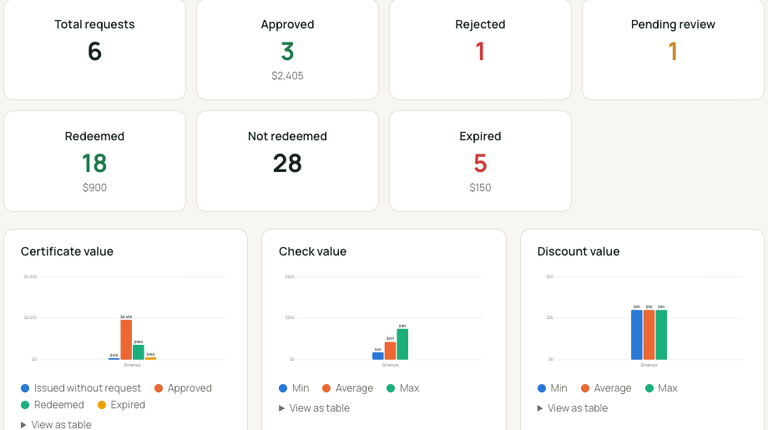768x430 pixels.
Task: Click the Not redeemed count 28
Action: point(288,163)
